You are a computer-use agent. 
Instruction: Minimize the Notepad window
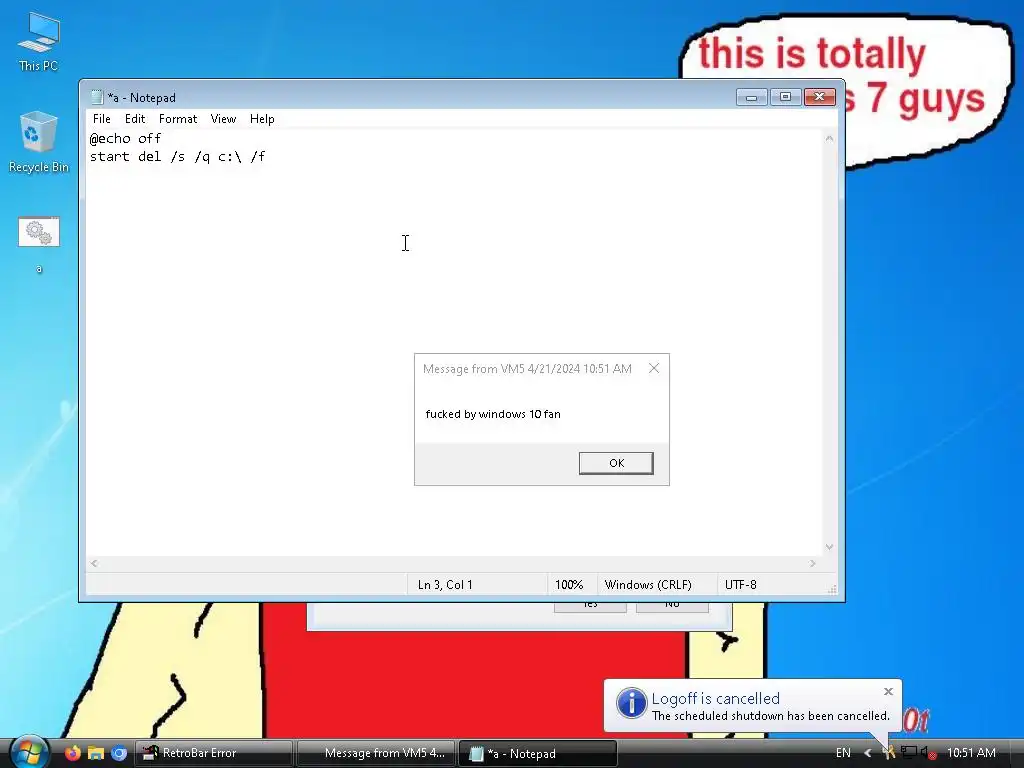click(x=752, y=97)
